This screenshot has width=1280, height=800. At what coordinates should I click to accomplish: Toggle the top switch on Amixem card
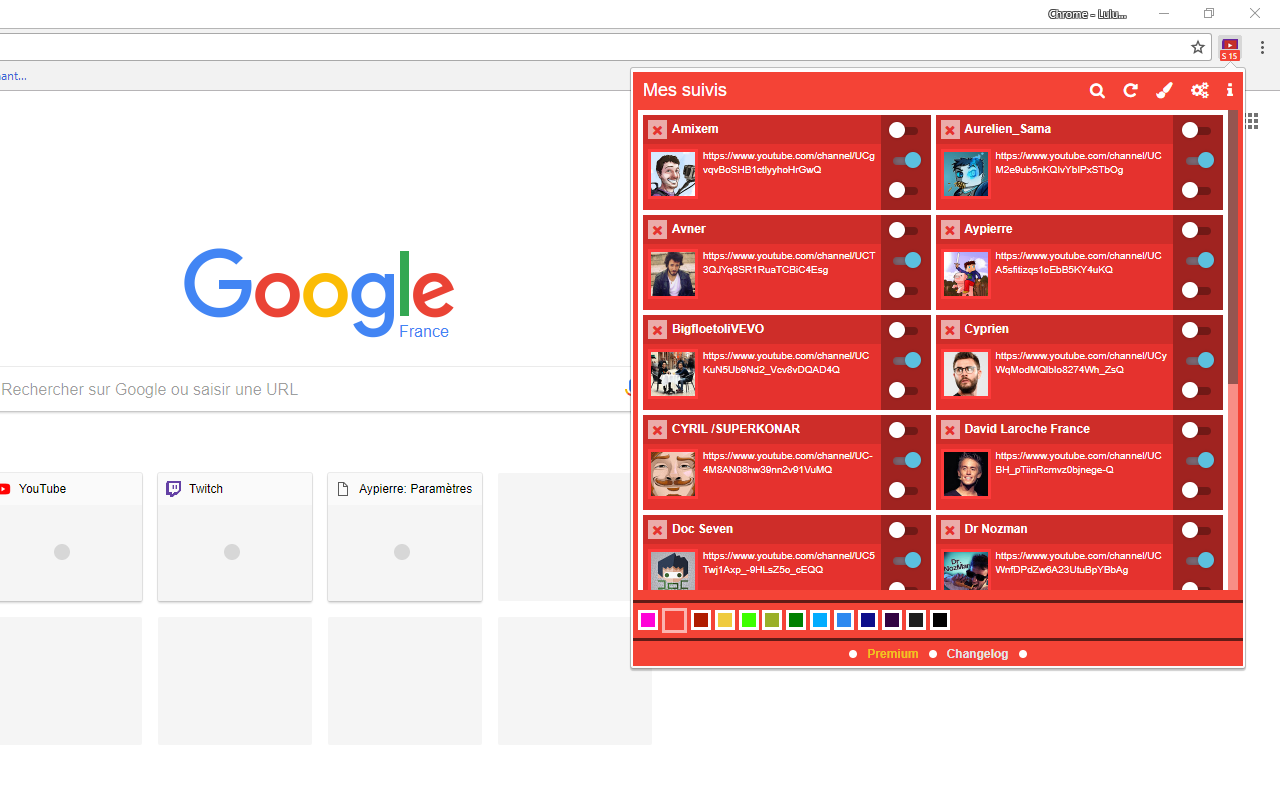pos(904,130)
